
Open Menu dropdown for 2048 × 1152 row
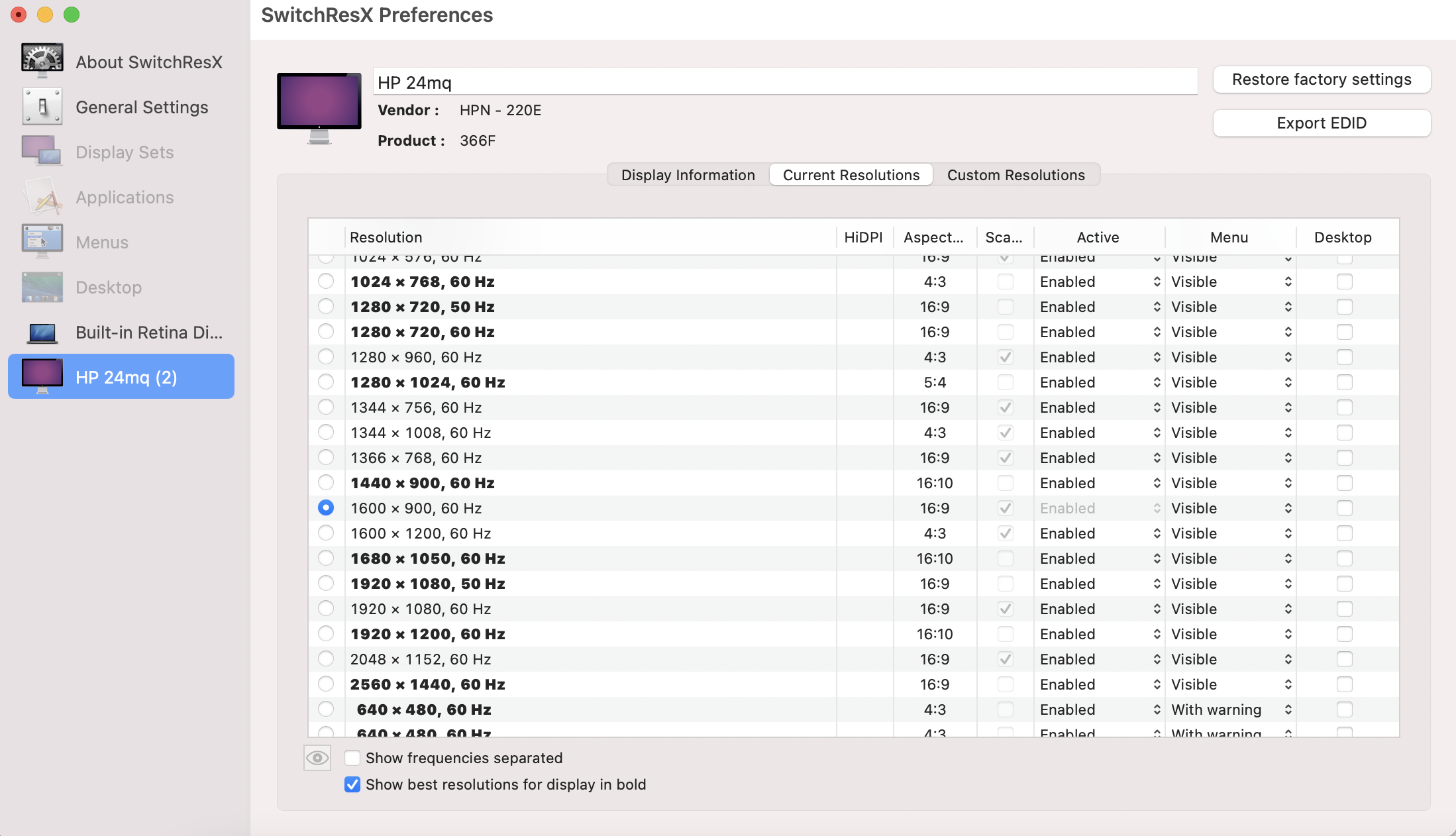tap(1231, 659)
